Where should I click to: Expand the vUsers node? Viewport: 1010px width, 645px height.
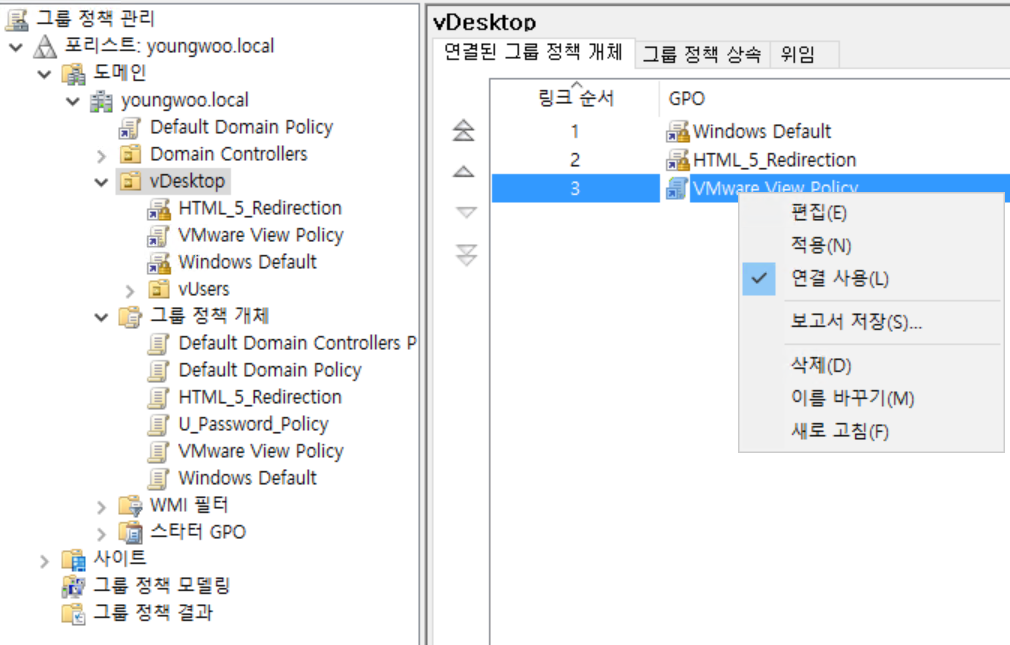point(129,291)
